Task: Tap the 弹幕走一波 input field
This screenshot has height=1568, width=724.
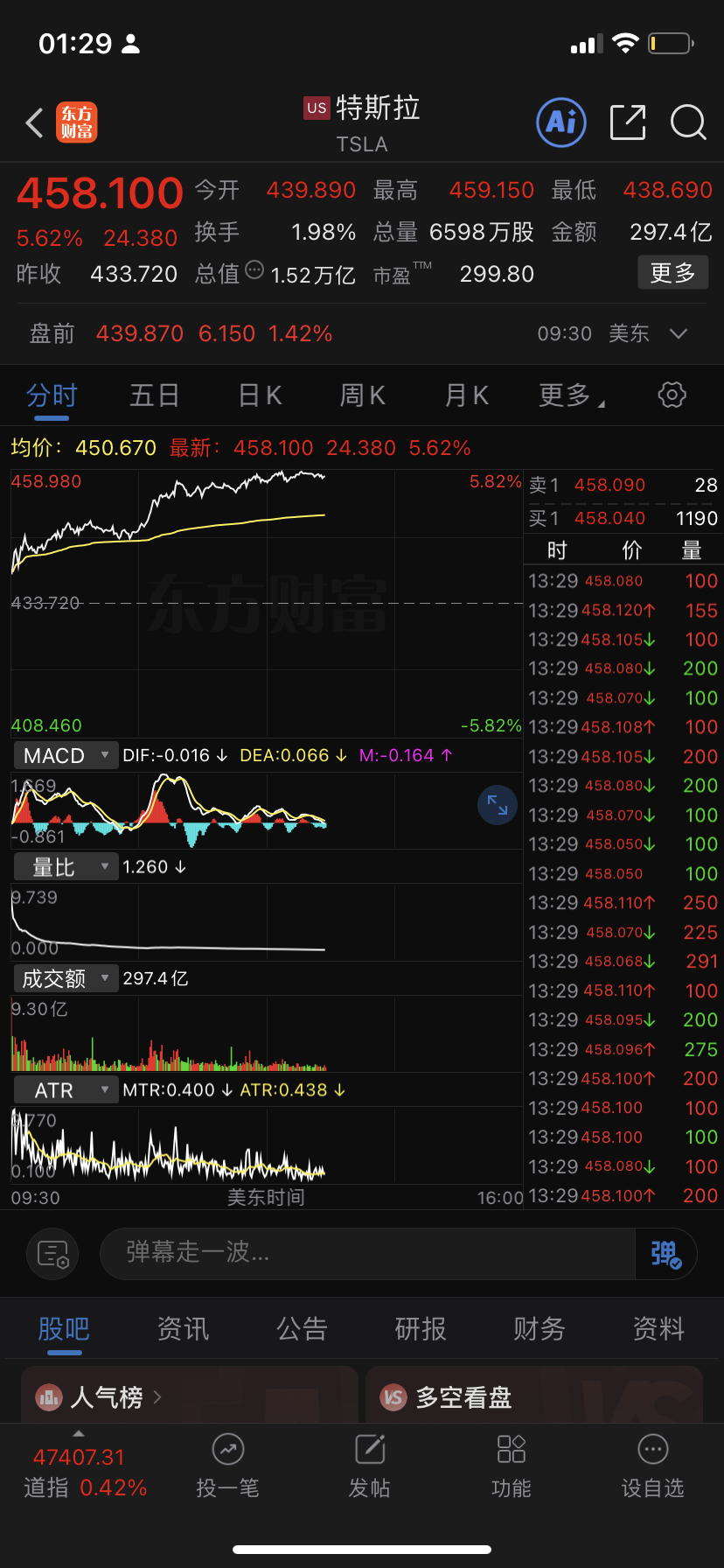Action: [367, 1254]
